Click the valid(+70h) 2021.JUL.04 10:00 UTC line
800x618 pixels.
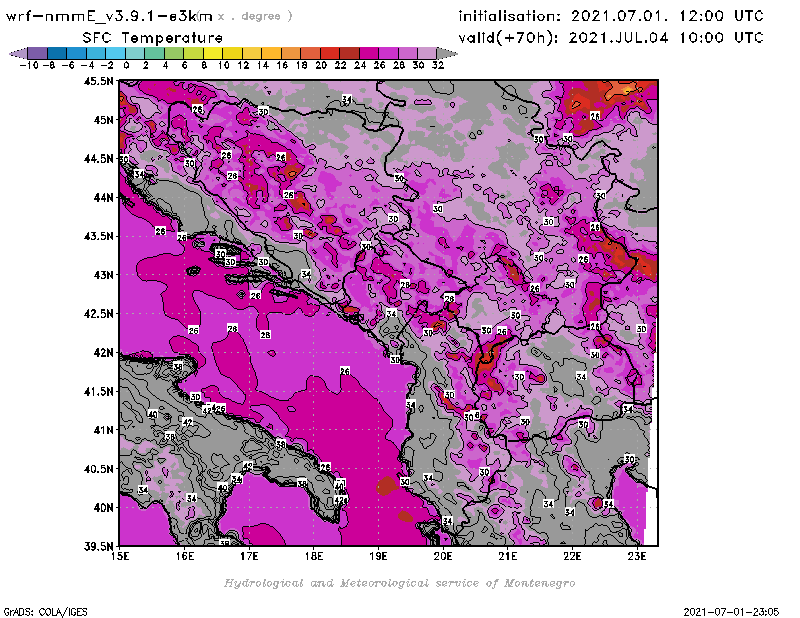tap(611, 38)
